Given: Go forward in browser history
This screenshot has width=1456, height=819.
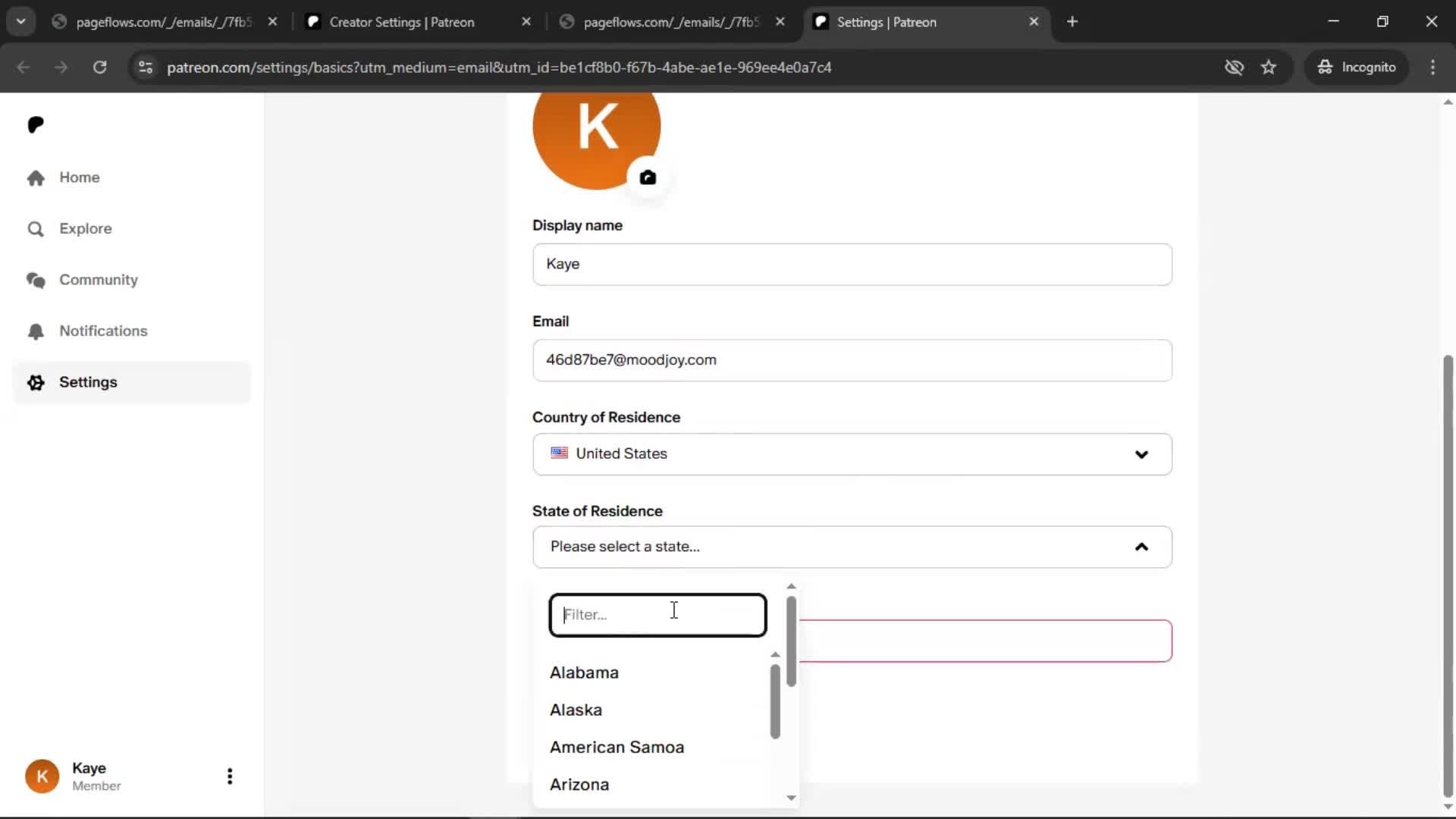Looking at the screenshot, I should 61,67.
